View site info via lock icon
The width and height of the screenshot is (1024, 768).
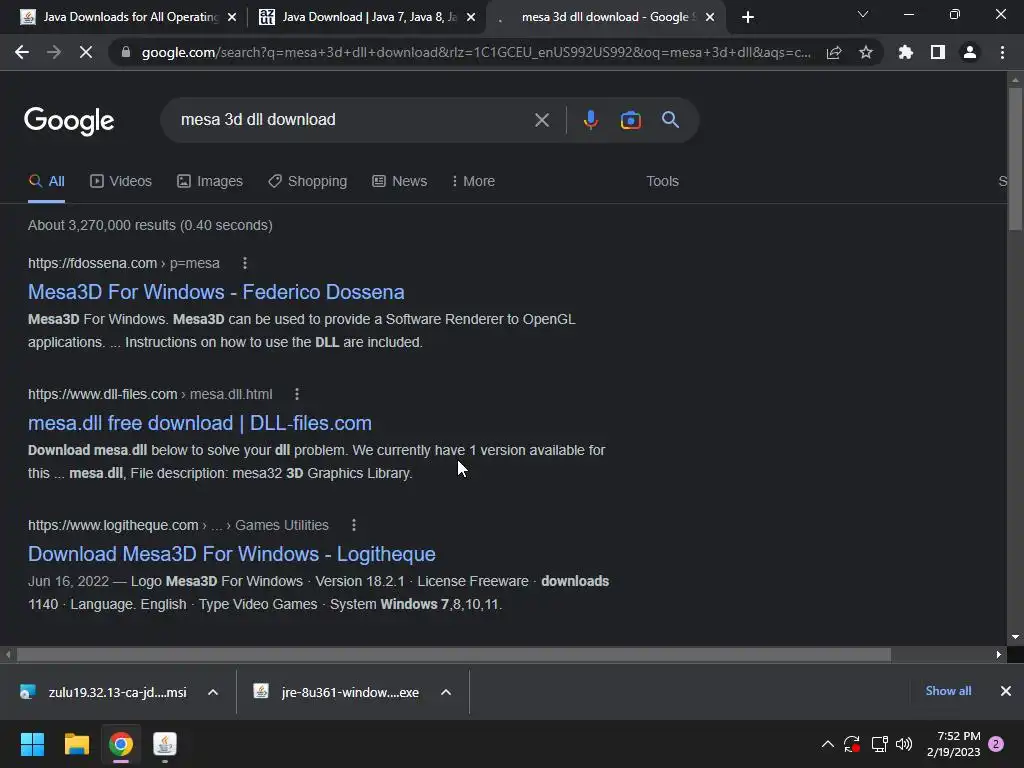[126, 52]
